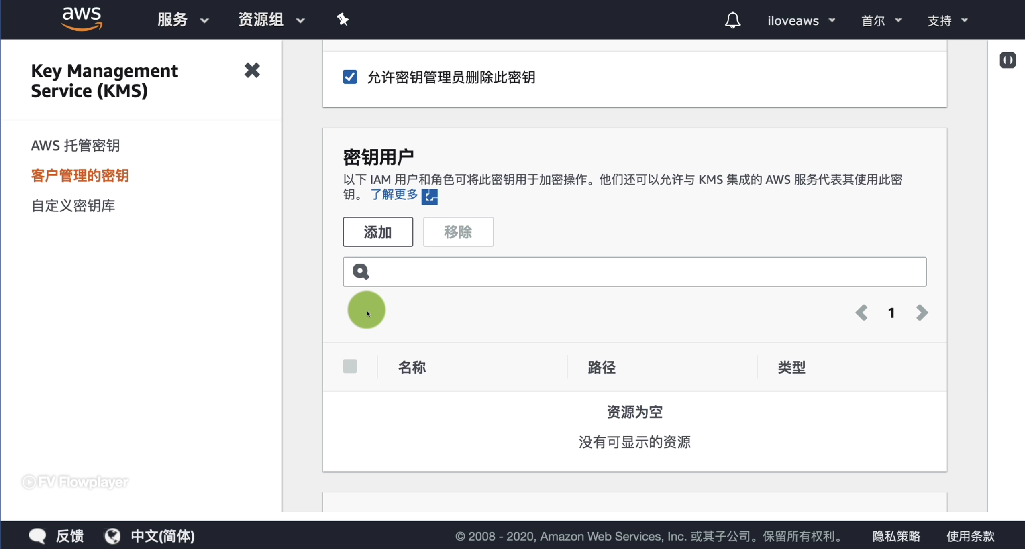The height and width of the screenshot is (549, 1025).
Task: Open the 首尔 region menu
Action: [x=881, y=20]
